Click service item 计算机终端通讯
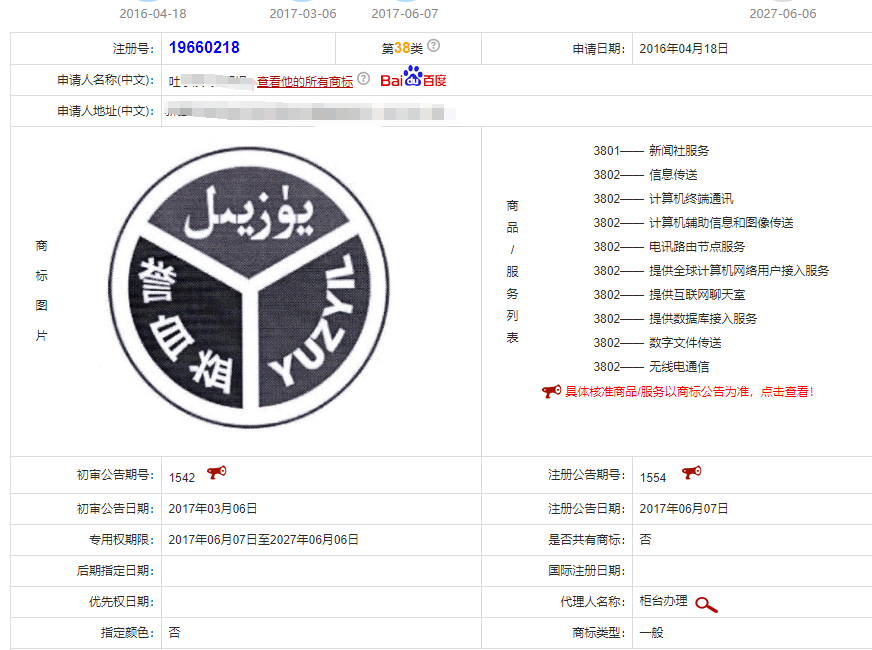The image size is (872, 650). [x=691, y=199]
